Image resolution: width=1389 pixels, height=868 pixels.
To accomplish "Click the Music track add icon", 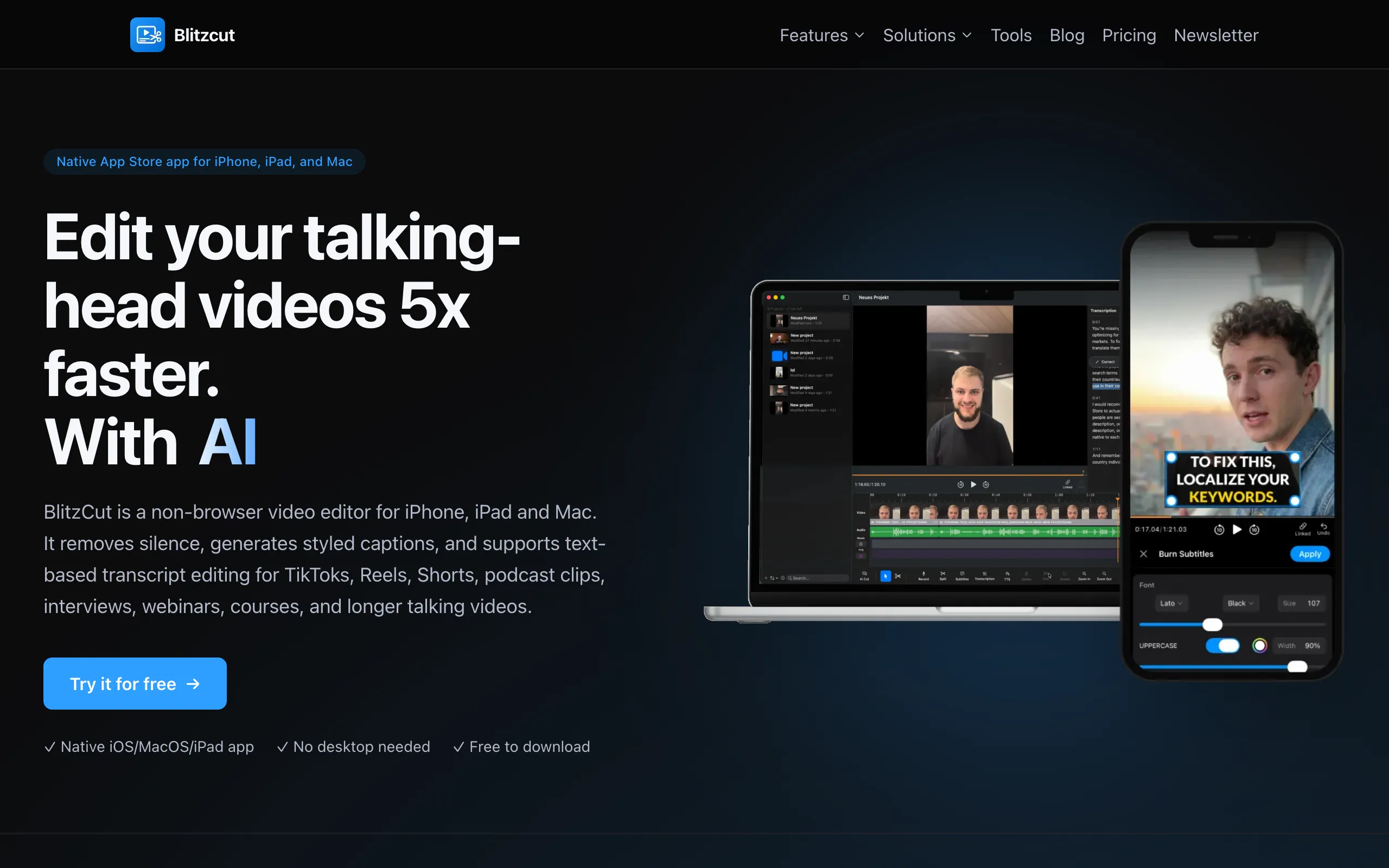I will click(x=861, y=544).
